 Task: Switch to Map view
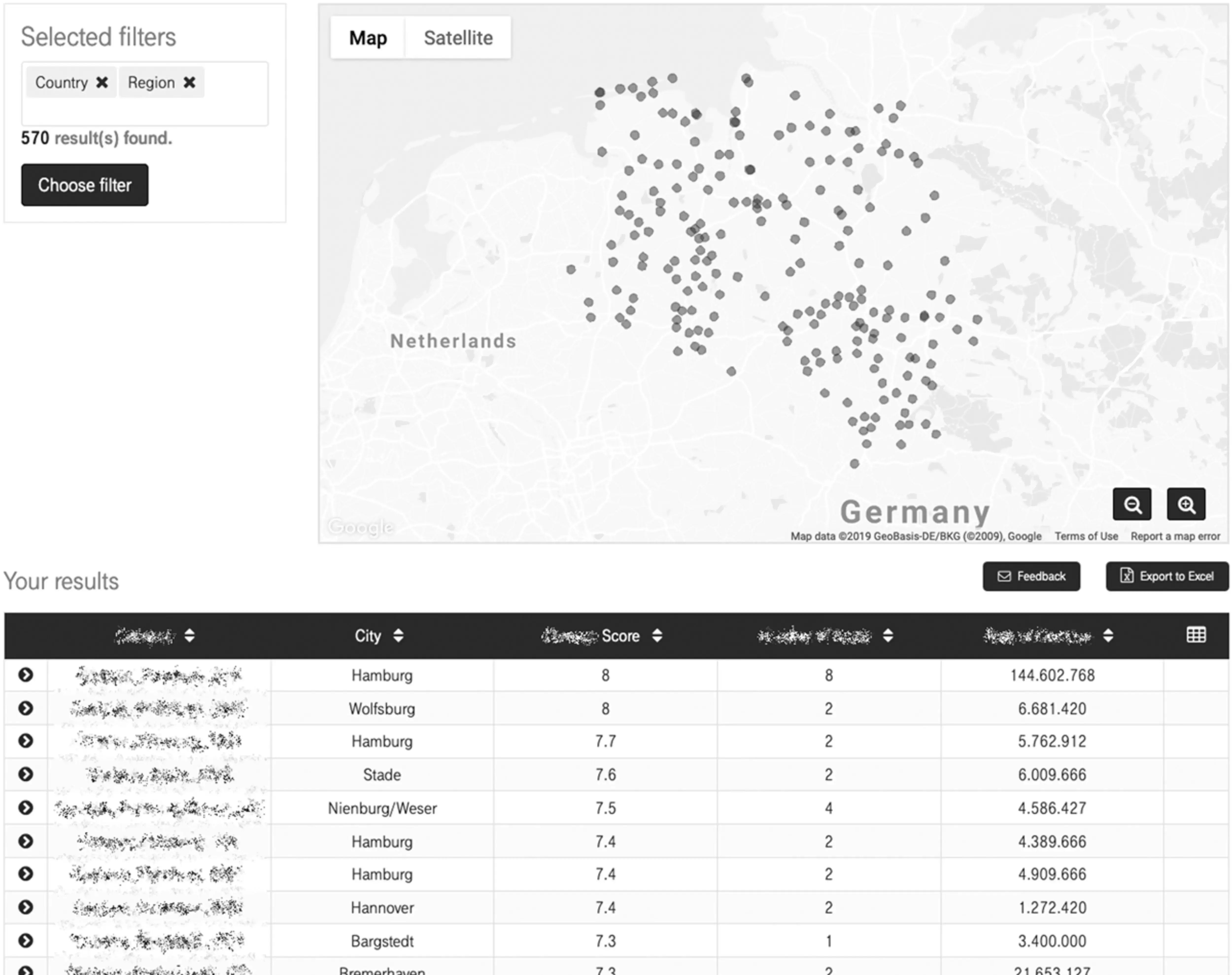coord(368,38)
